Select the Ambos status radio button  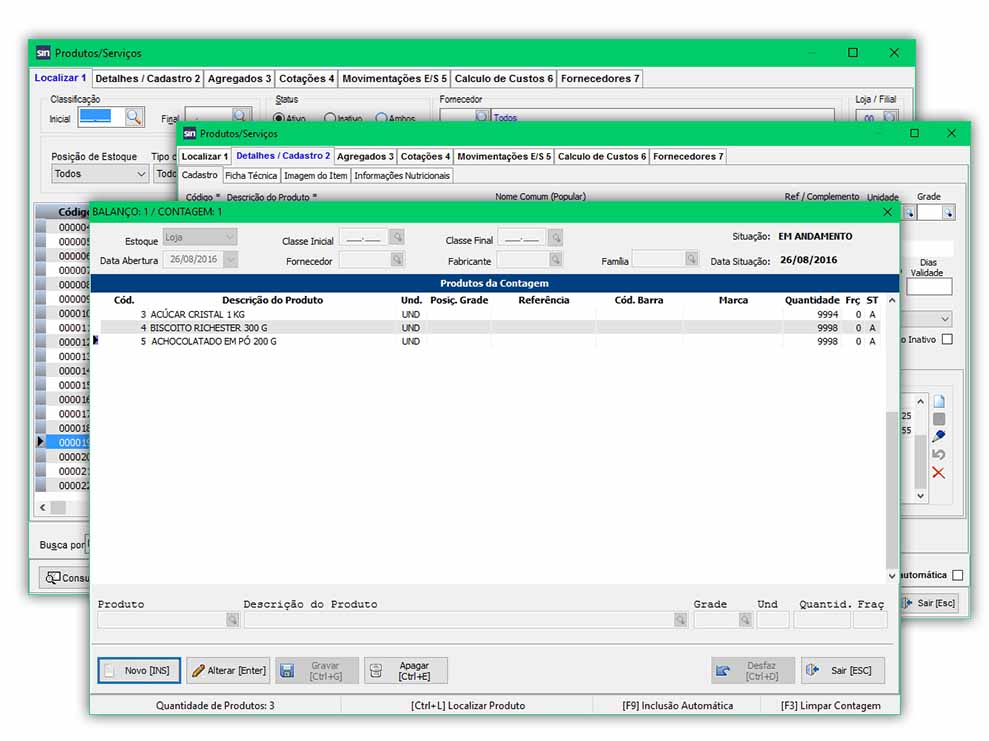click(x=381, y=118)
